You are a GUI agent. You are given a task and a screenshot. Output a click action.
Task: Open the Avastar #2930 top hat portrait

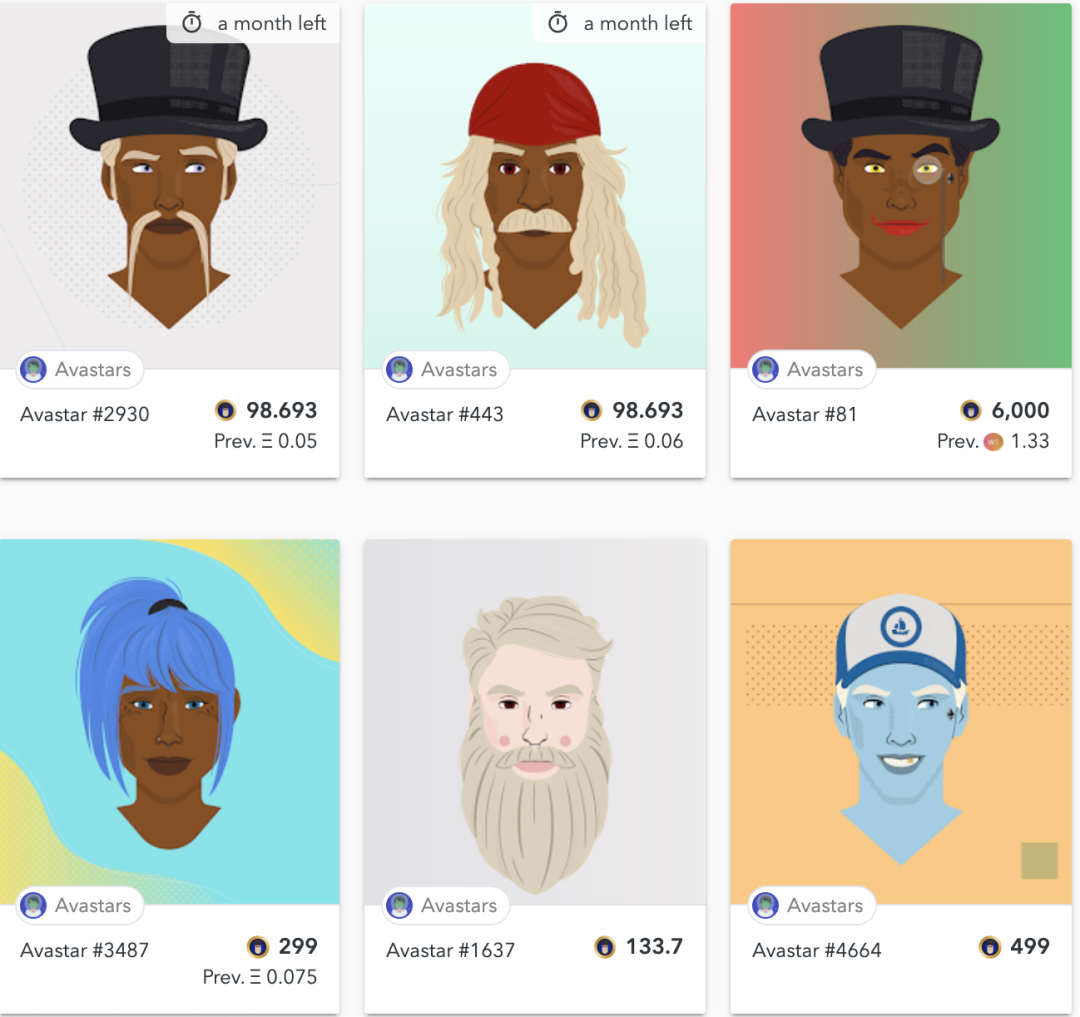point(169,186)
